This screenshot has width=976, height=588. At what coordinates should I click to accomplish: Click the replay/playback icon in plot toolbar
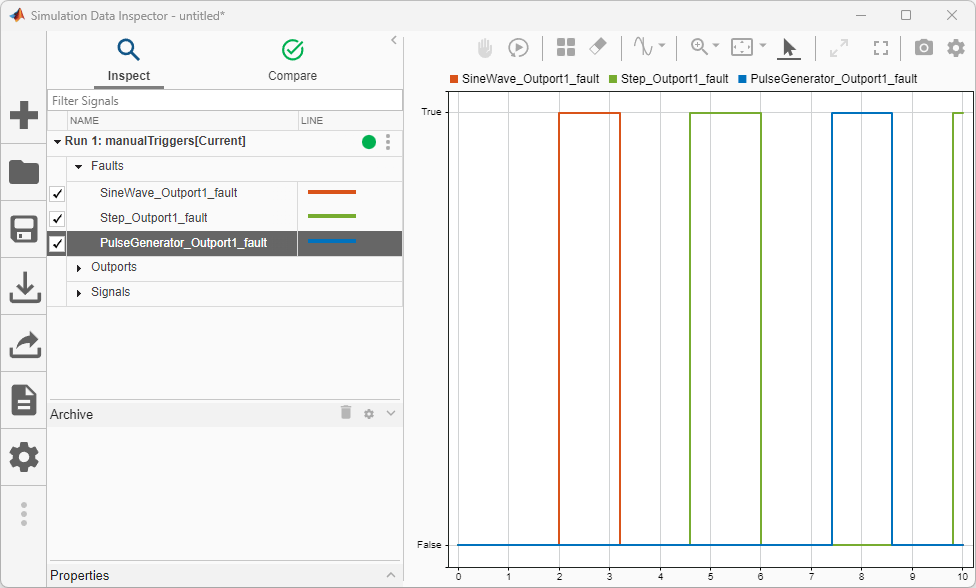click(518, 47)
